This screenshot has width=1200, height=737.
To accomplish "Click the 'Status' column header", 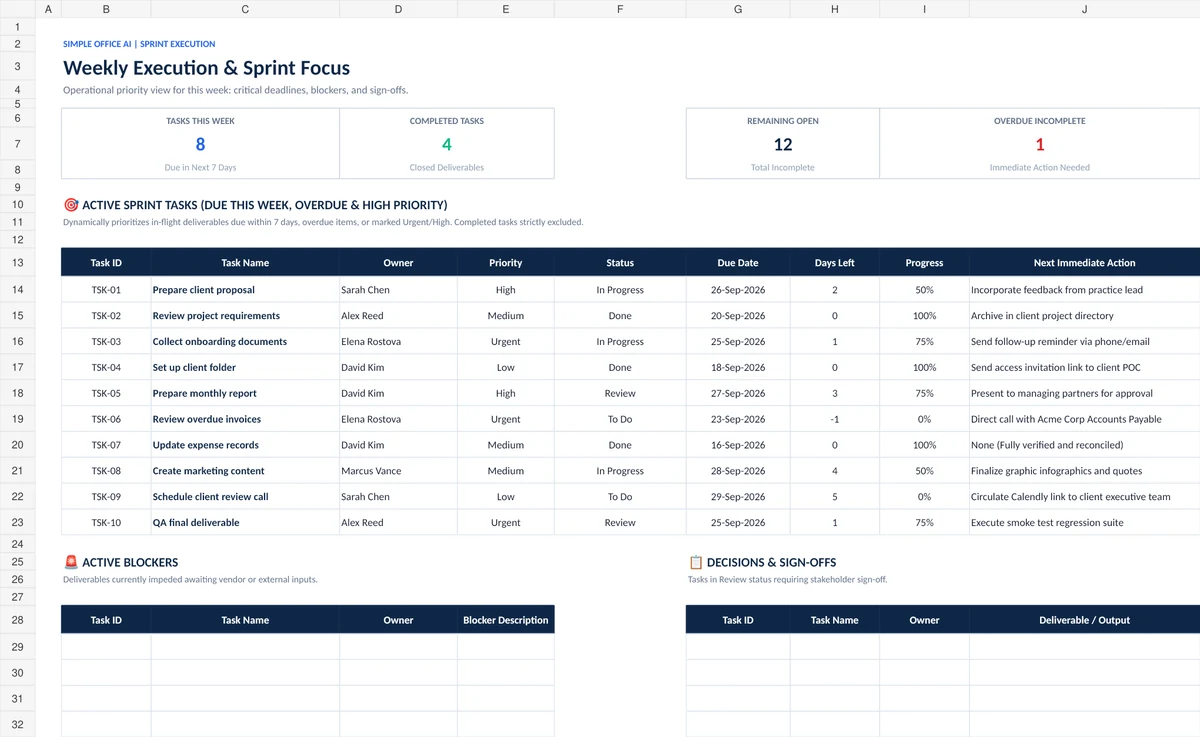I will [620, 263].
